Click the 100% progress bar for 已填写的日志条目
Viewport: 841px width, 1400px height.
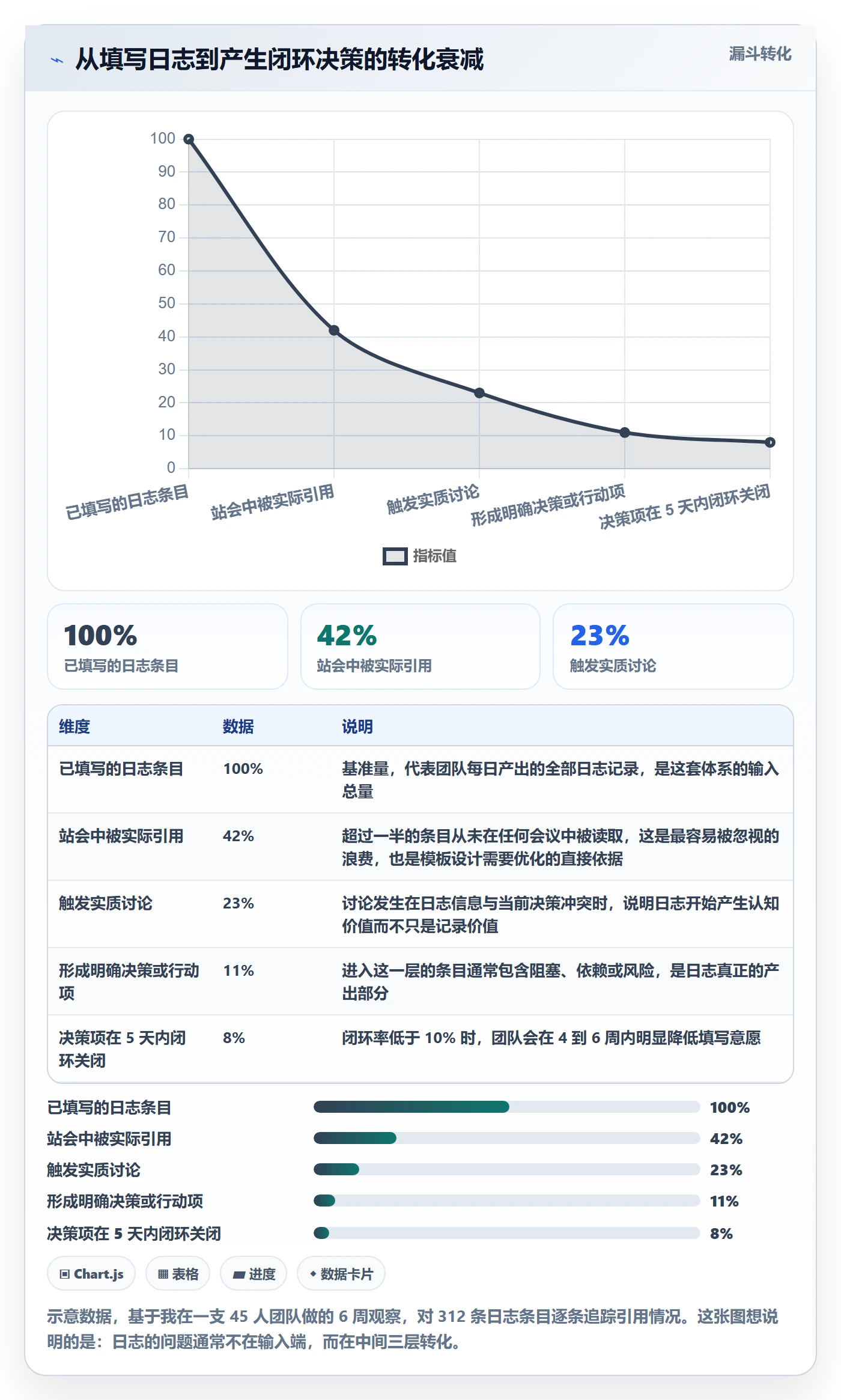click(x=506, y=1107)
